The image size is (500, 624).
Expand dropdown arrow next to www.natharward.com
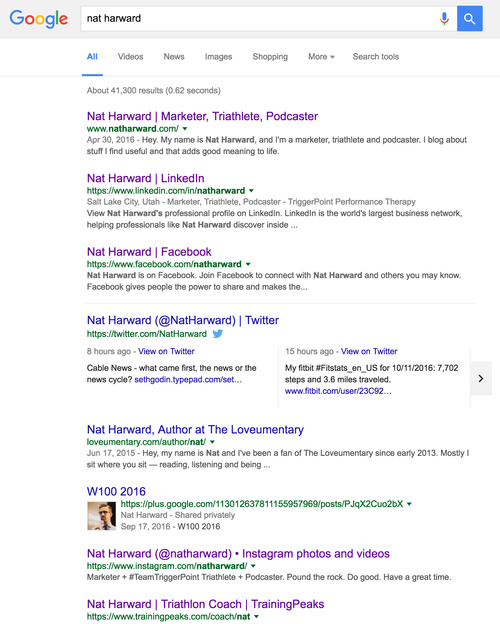(185, 129)
